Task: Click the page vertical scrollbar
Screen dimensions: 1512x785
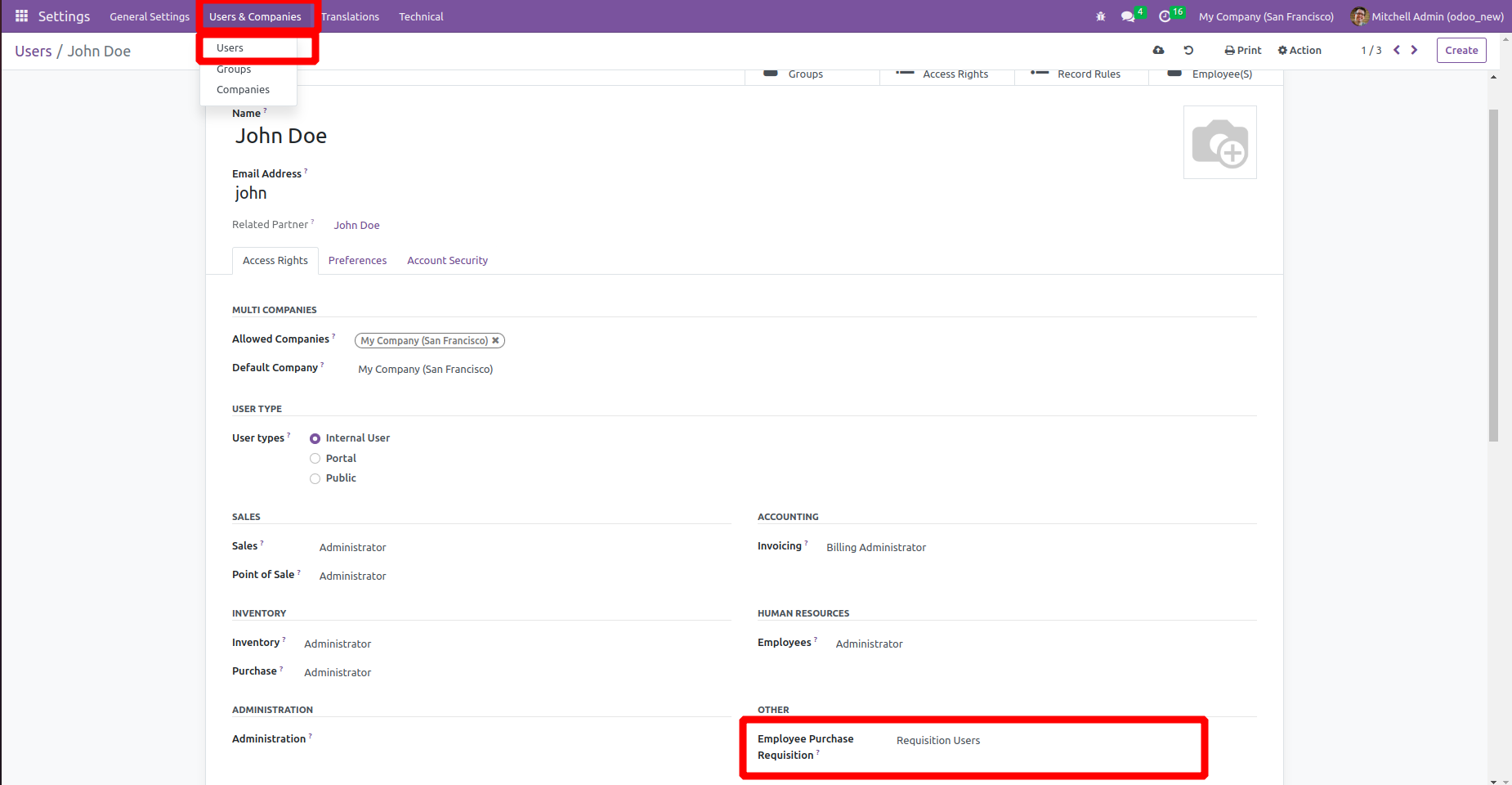Action: click(x=1494, y=276)
